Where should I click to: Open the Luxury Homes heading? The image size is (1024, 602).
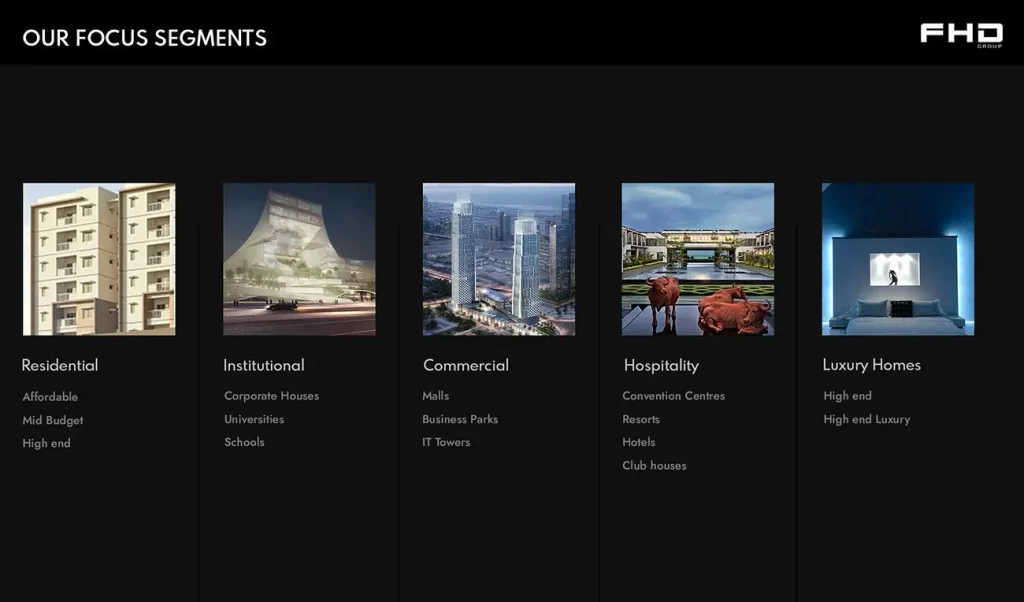871,365
